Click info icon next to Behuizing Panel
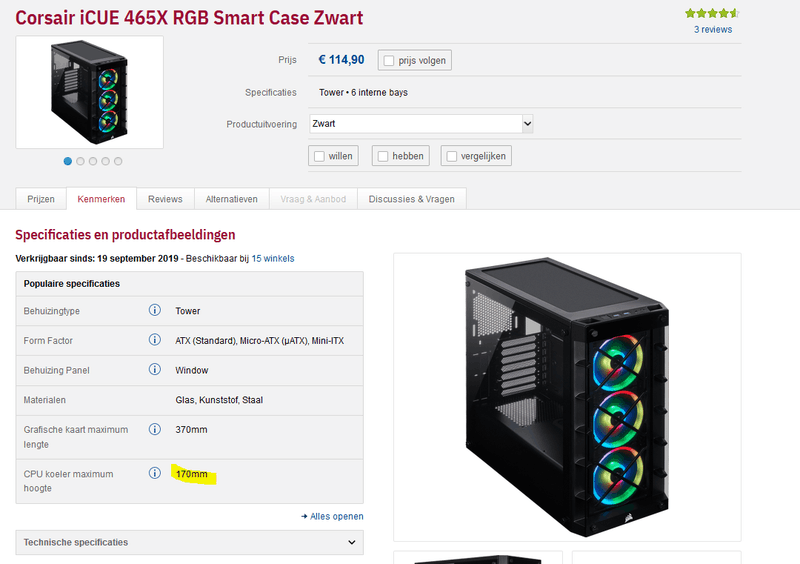 (x=155, y=370)
